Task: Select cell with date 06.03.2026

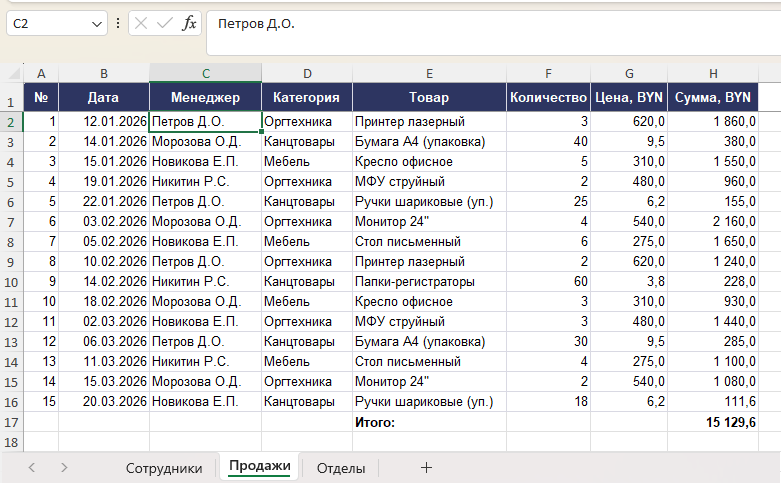Action: tap(104, 342)
